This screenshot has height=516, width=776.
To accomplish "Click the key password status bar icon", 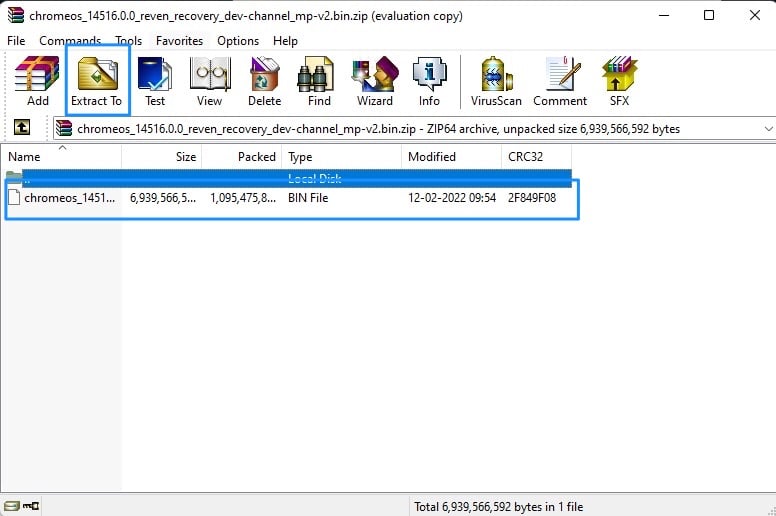I will tap(31, 506).
